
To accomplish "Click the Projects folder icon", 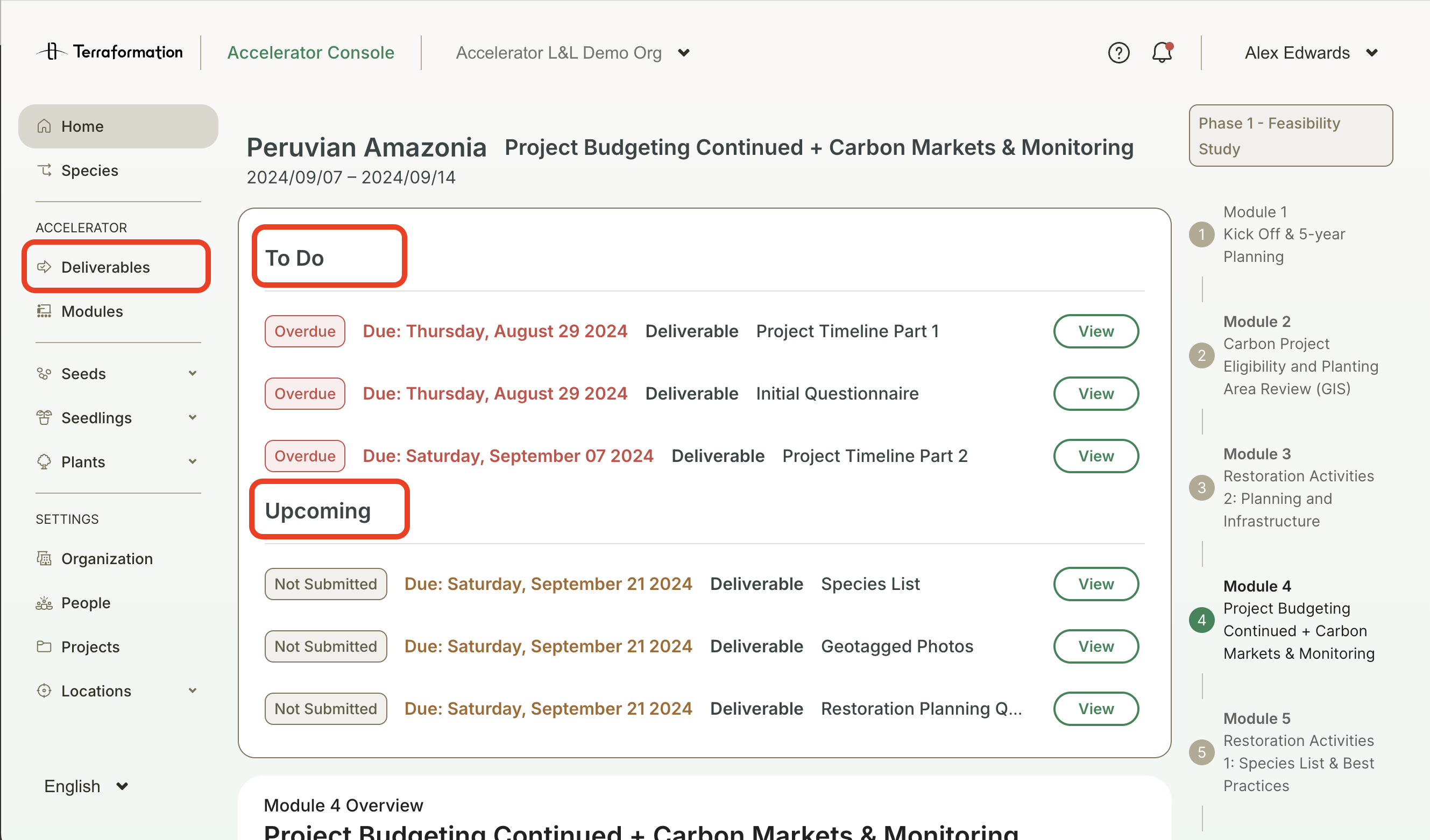I will pos(44,646).
